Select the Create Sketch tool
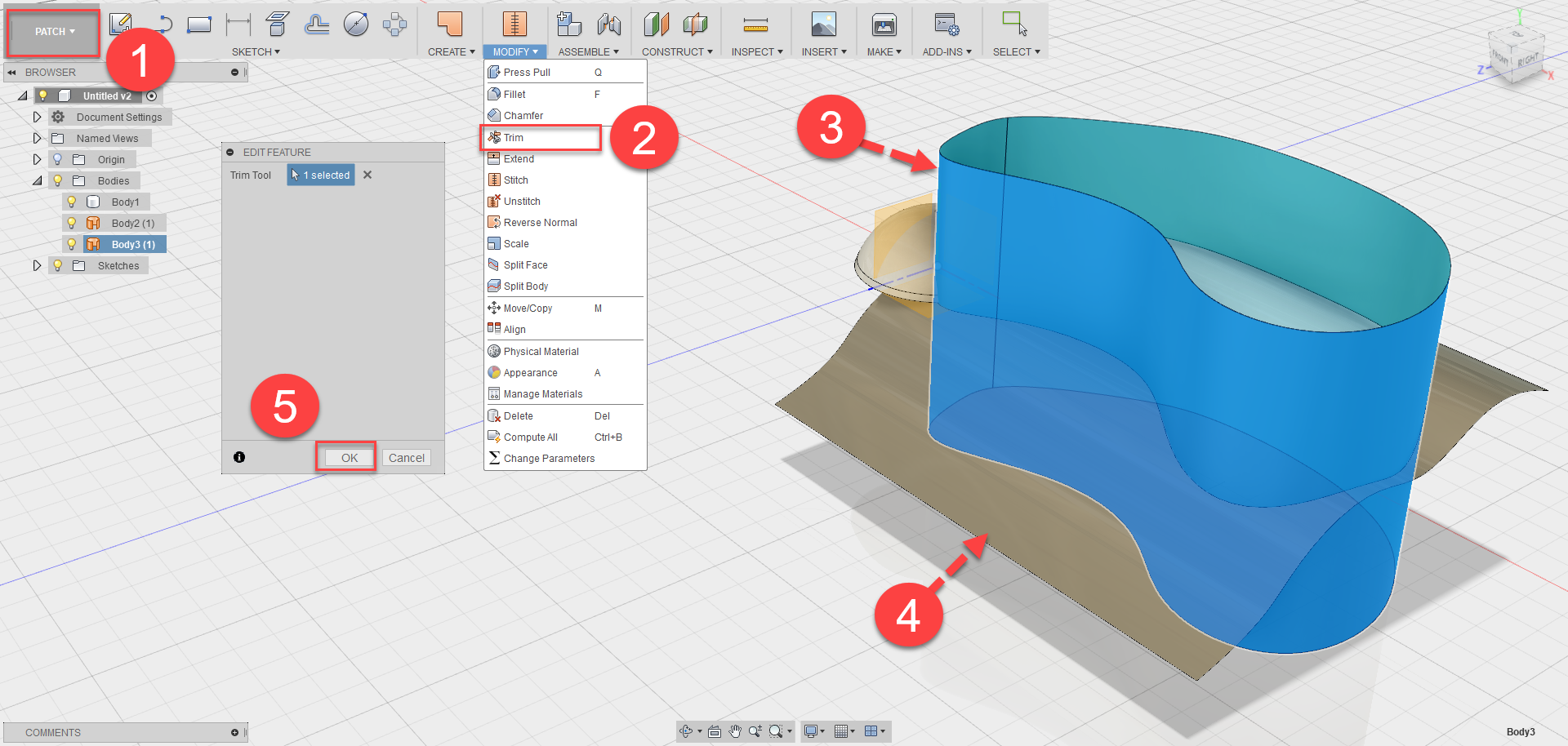 tap(121, 23)
